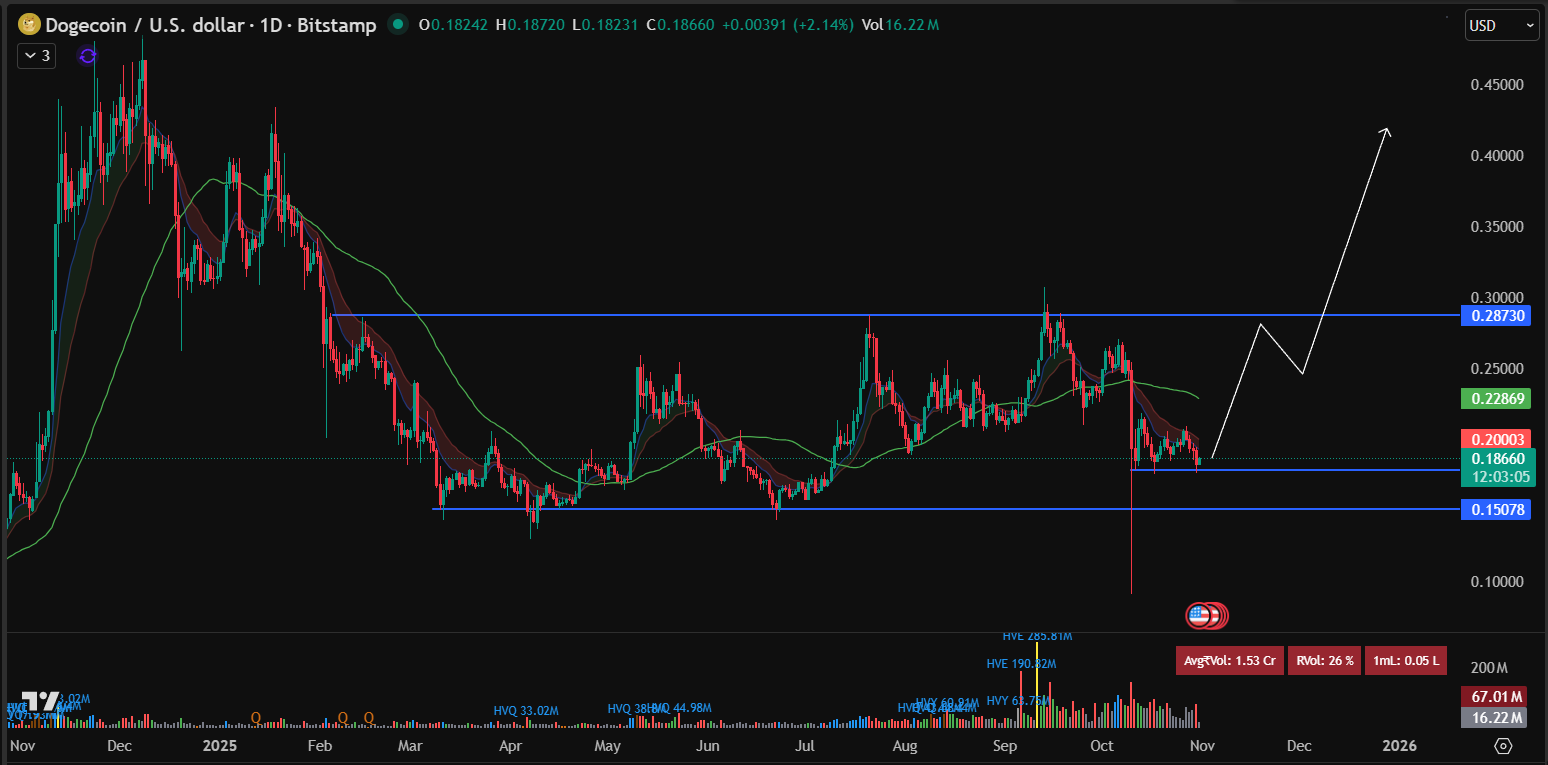1548x765 pixels.
Task: Select the 0.28730 blue price label
Action: (1495, 316)
